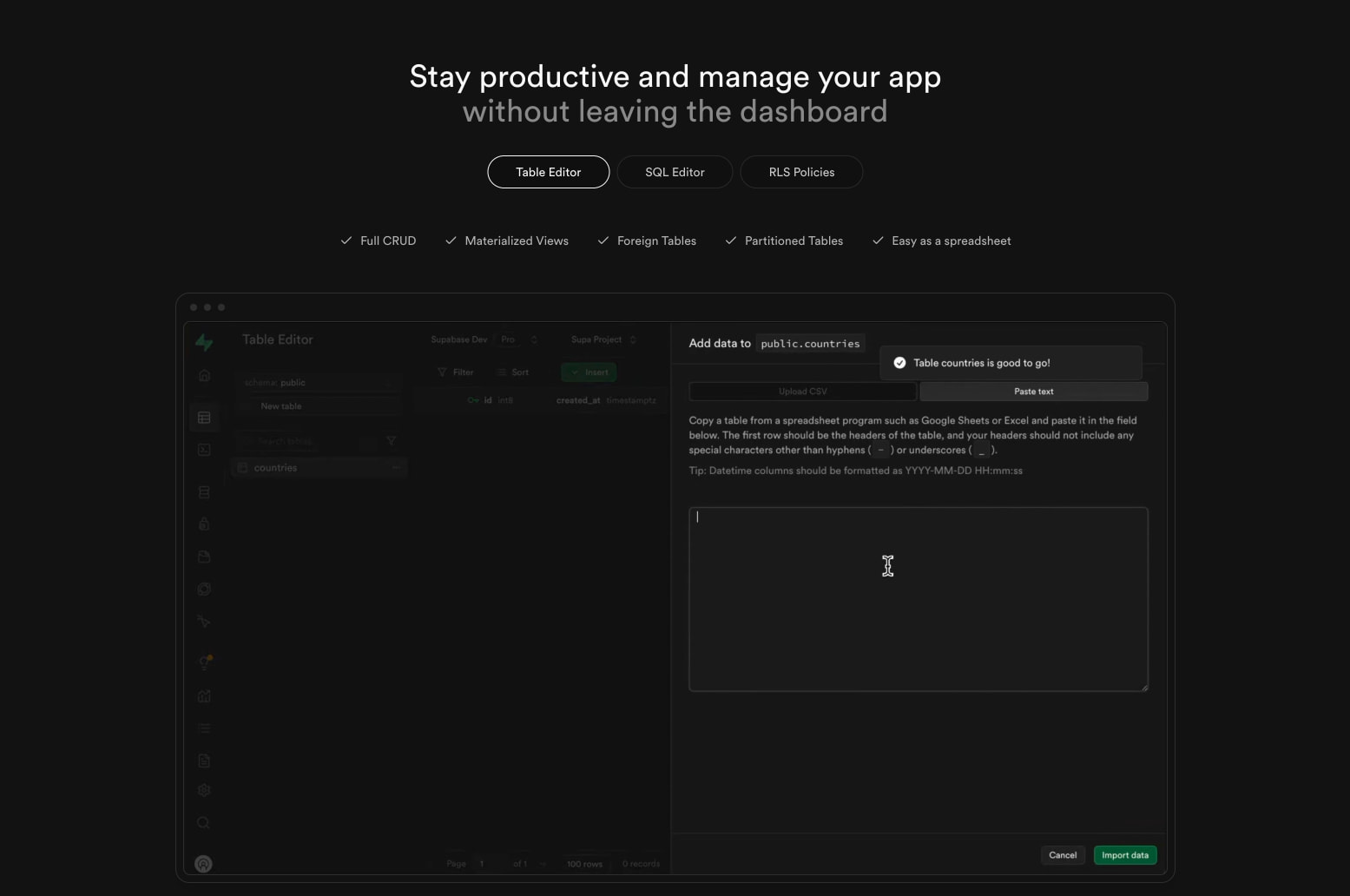Screen dimensions: 1350x896
Task: Go to next page arrow in pagination
Action: coord(543,864)
